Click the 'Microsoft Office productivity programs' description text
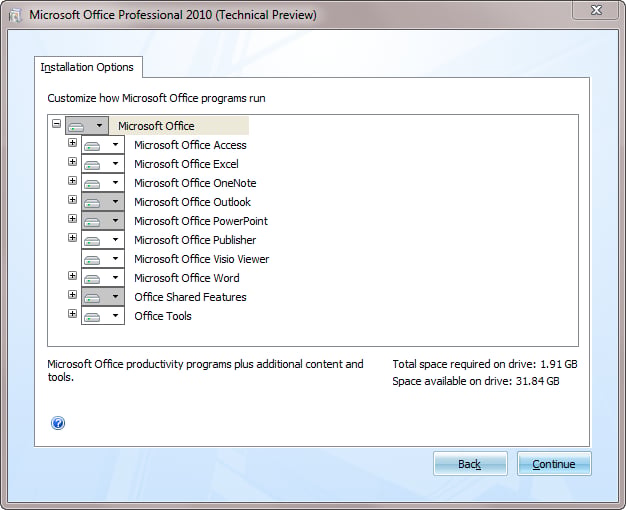626x510 pixels. coord(205,370)
